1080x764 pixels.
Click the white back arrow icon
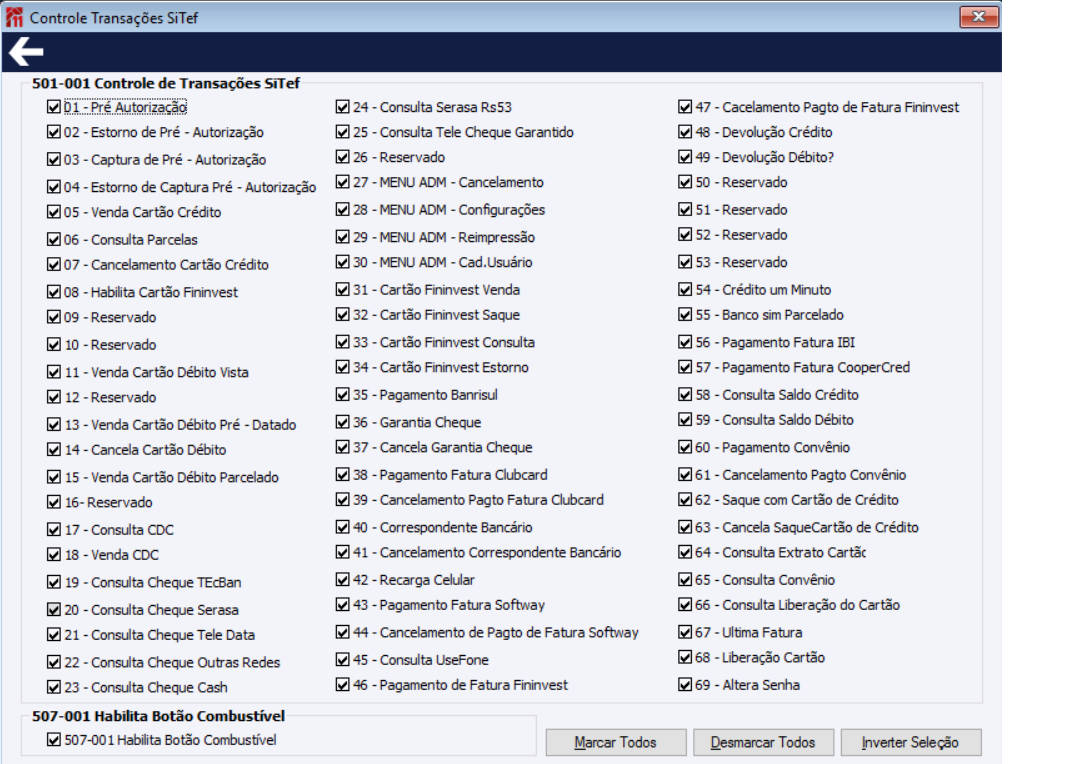tap(26, 52)
